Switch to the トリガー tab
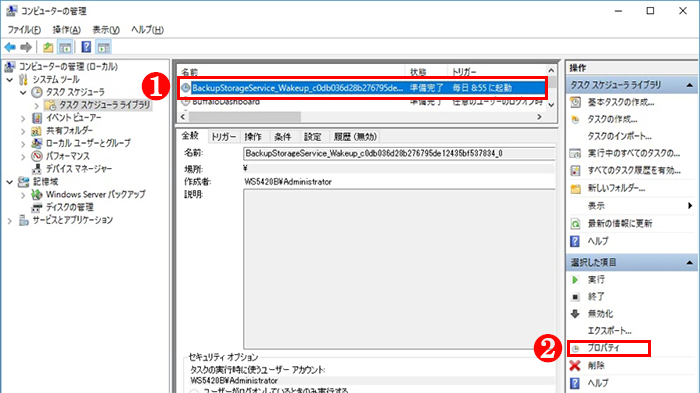 (223, 137)
